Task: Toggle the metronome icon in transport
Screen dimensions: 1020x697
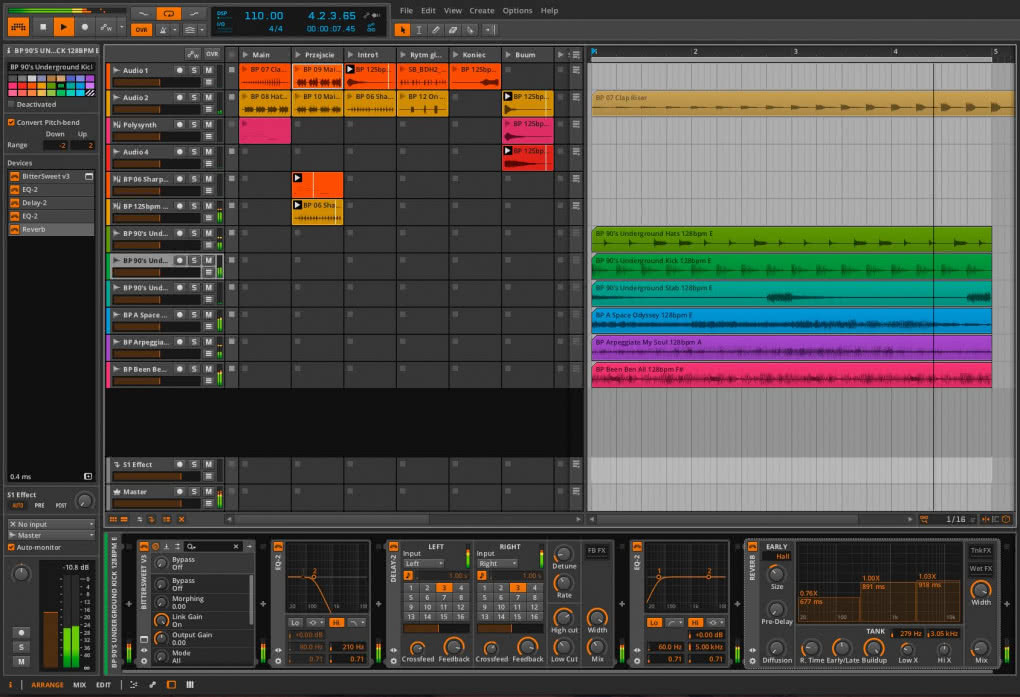Action: tap(163, 29)
